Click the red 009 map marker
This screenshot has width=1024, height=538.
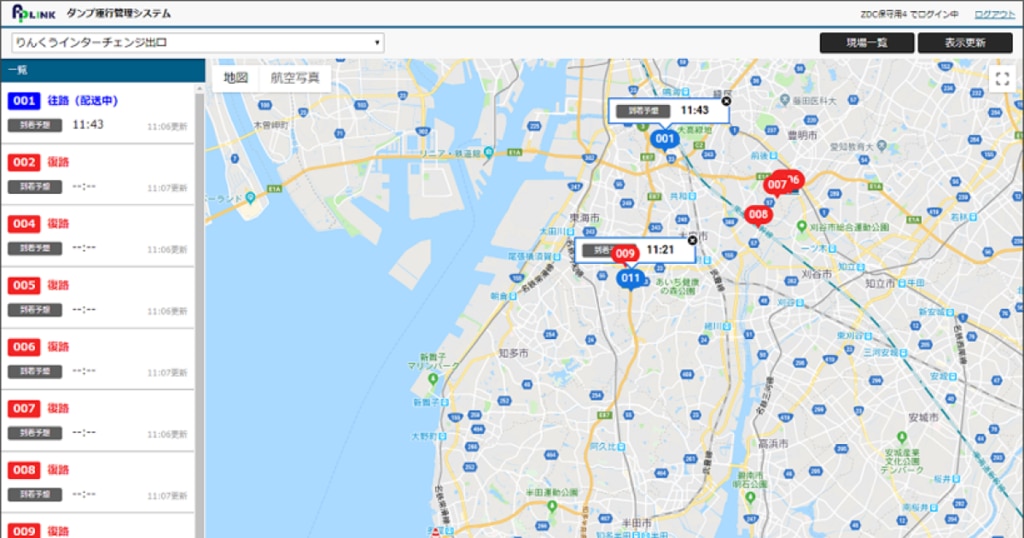pyautogui.click(x=624, y=253)
